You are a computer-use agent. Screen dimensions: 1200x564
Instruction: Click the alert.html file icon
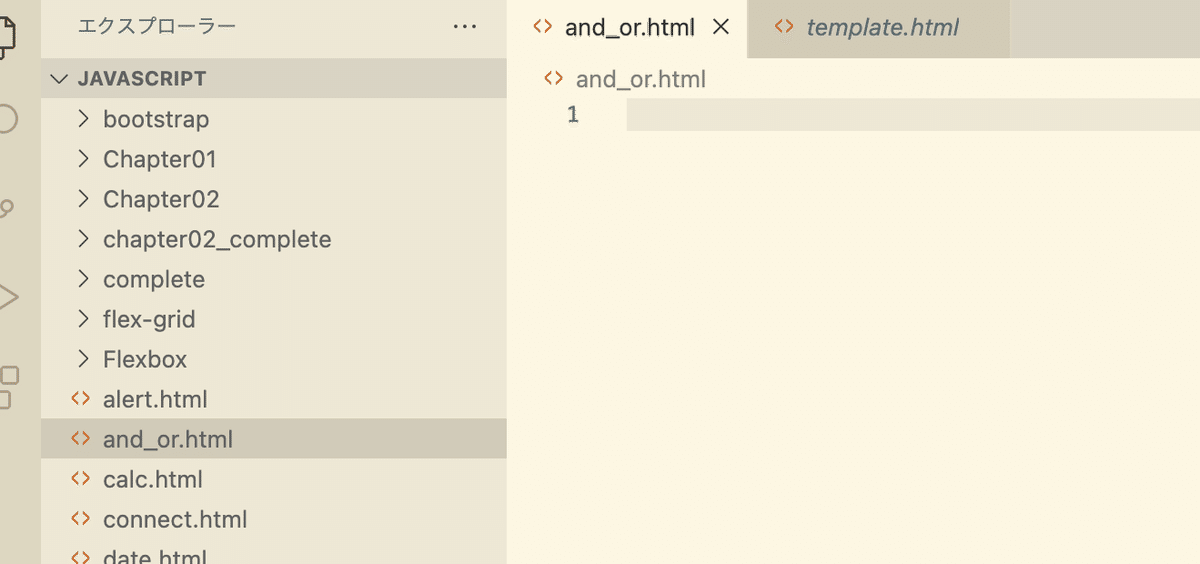pyautogui.click(x=80, y=399)
